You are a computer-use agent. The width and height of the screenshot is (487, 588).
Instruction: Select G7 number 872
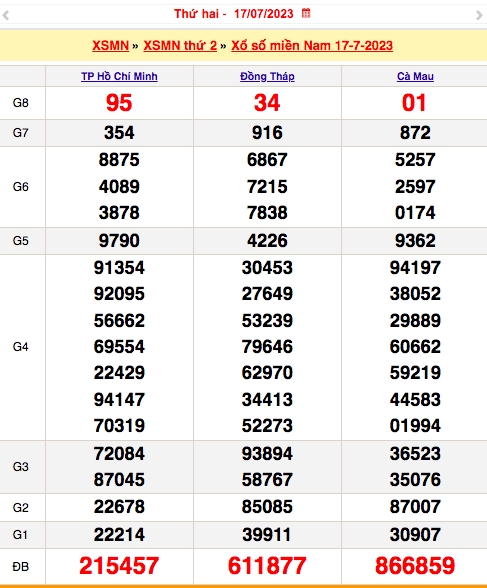415,133
